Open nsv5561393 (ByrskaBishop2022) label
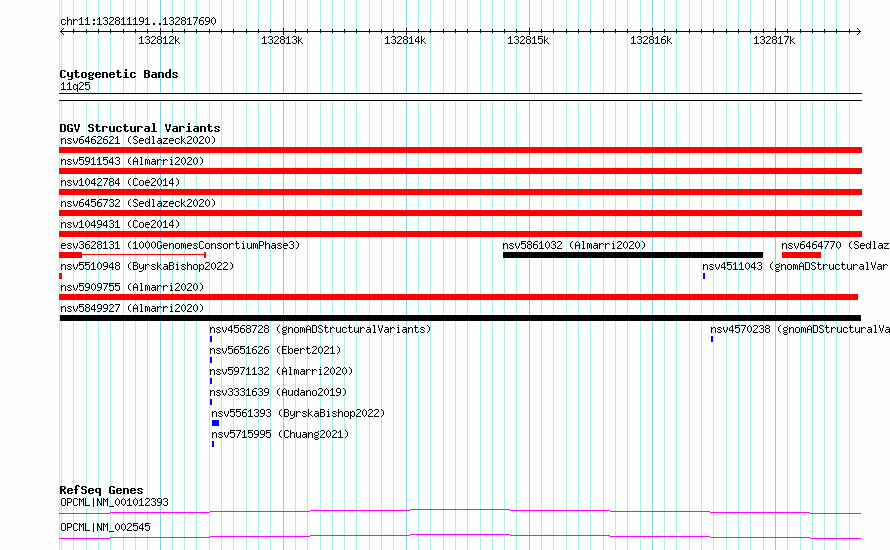The height and width of the screenshot is (550, 890). [x=298, y=413]
